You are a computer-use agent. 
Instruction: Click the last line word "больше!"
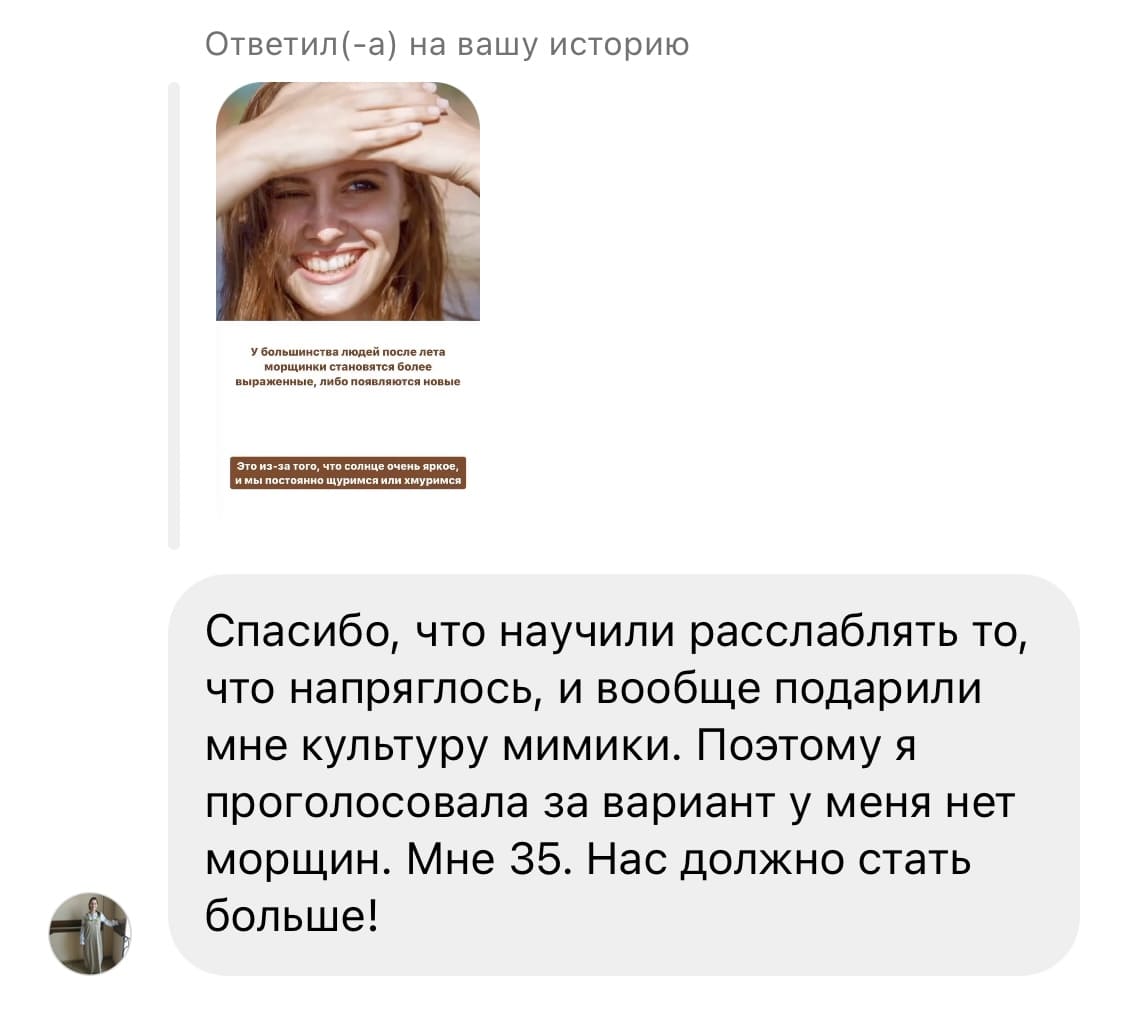(292, 915)
